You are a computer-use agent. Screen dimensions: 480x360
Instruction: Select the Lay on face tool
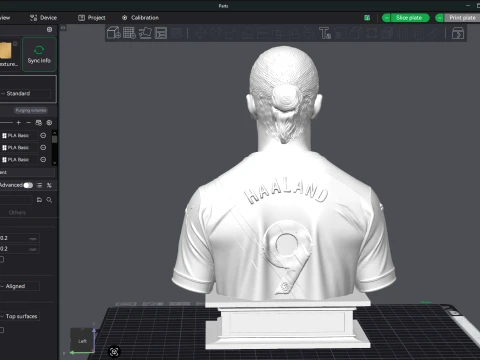247,33
